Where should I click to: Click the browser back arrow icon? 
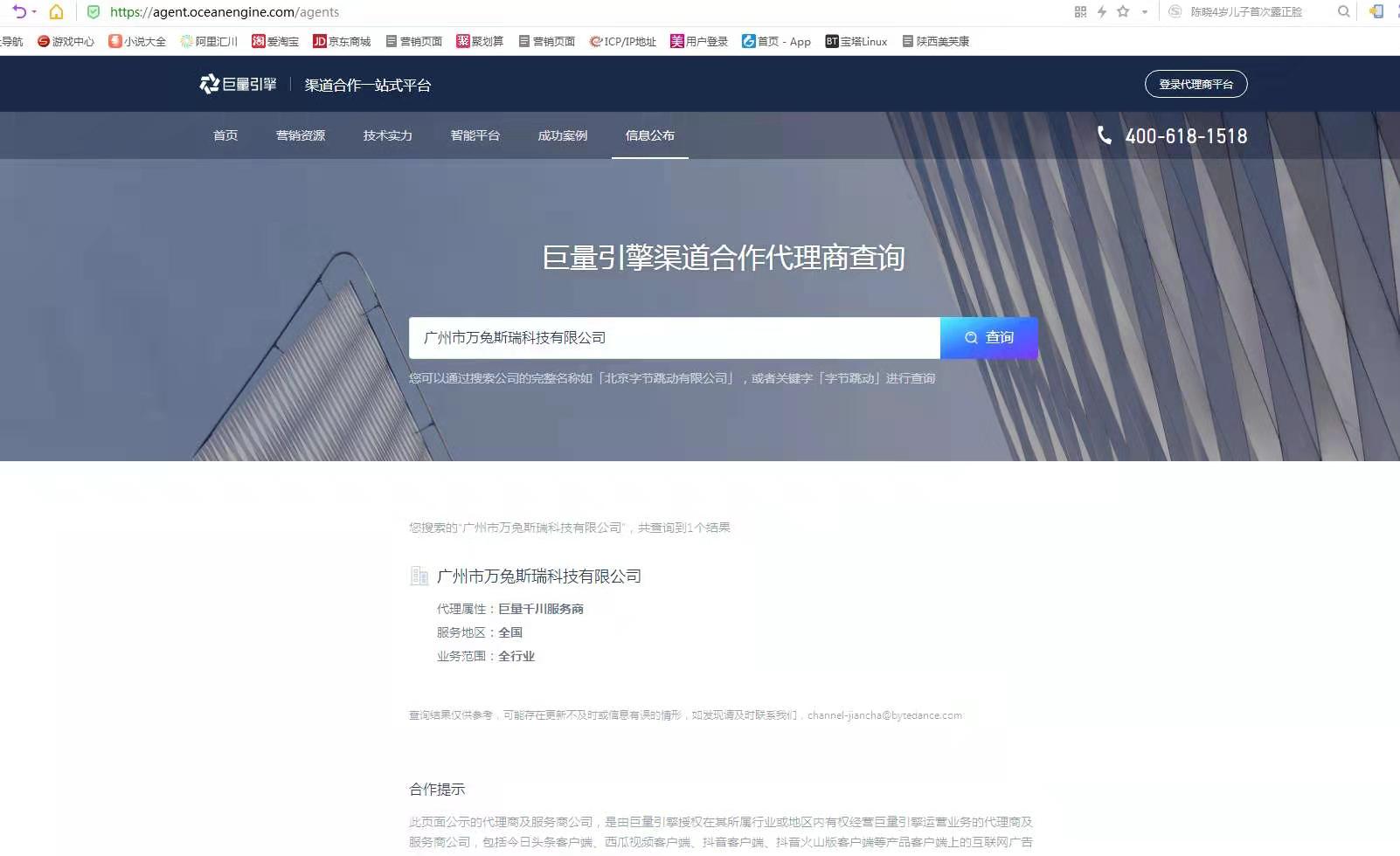pos(19,11)
